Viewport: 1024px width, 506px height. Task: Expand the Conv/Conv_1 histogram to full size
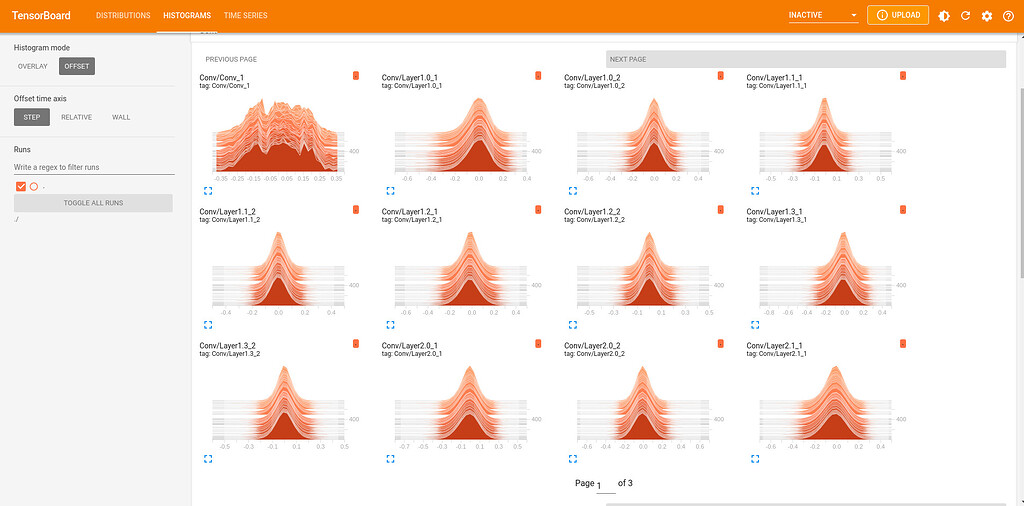[x=208, y=190]
